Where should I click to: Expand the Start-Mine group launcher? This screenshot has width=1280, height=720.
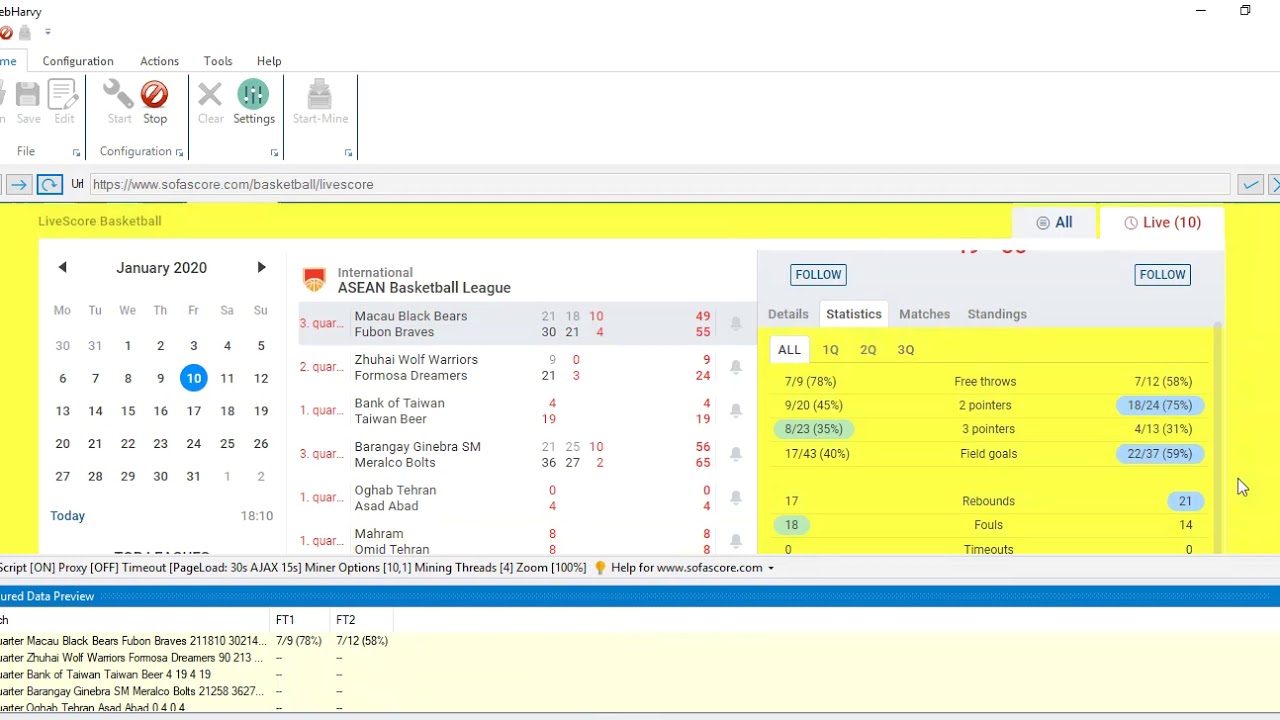[348, 153]
